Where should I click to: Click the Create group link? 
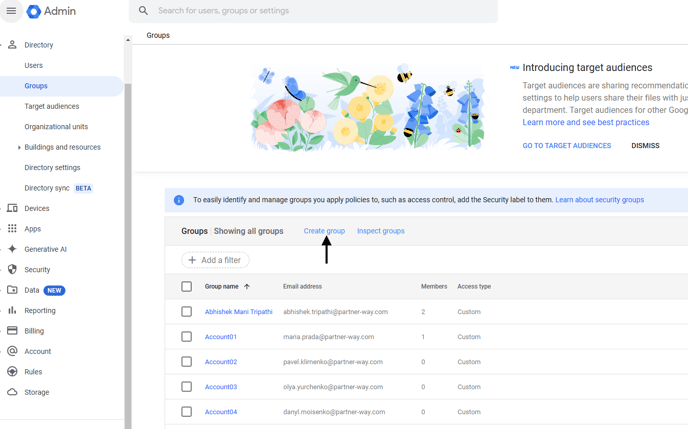[x=324, y=231]
